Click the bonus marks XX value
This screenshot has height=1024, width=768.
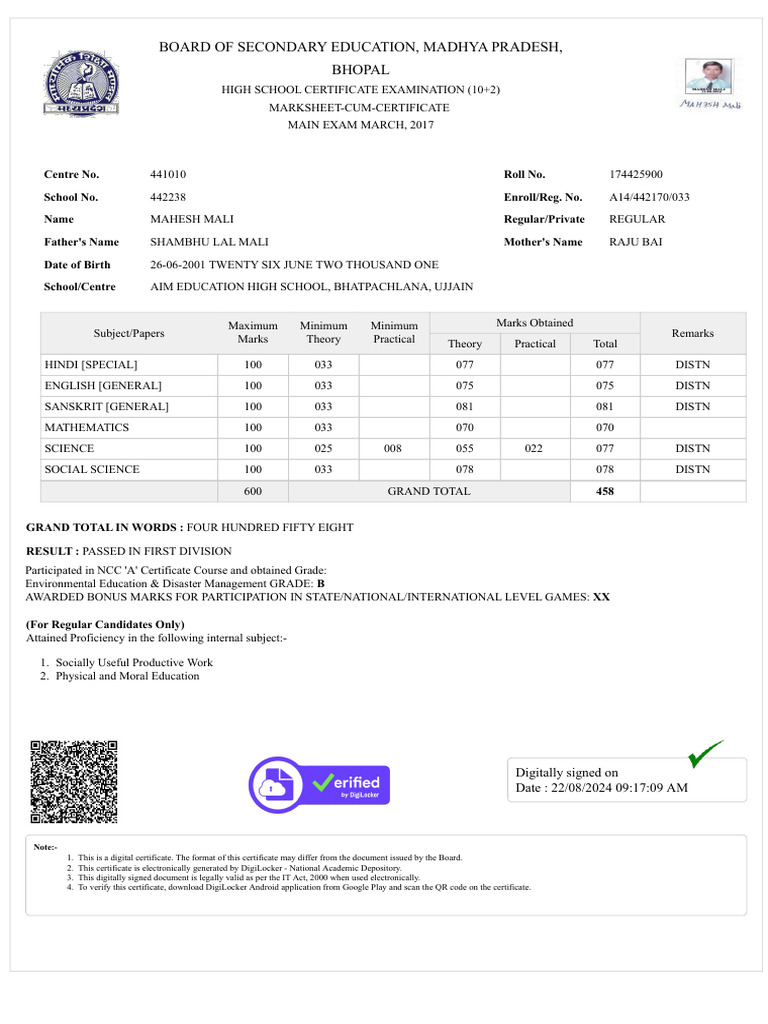(x=601, y=598)
